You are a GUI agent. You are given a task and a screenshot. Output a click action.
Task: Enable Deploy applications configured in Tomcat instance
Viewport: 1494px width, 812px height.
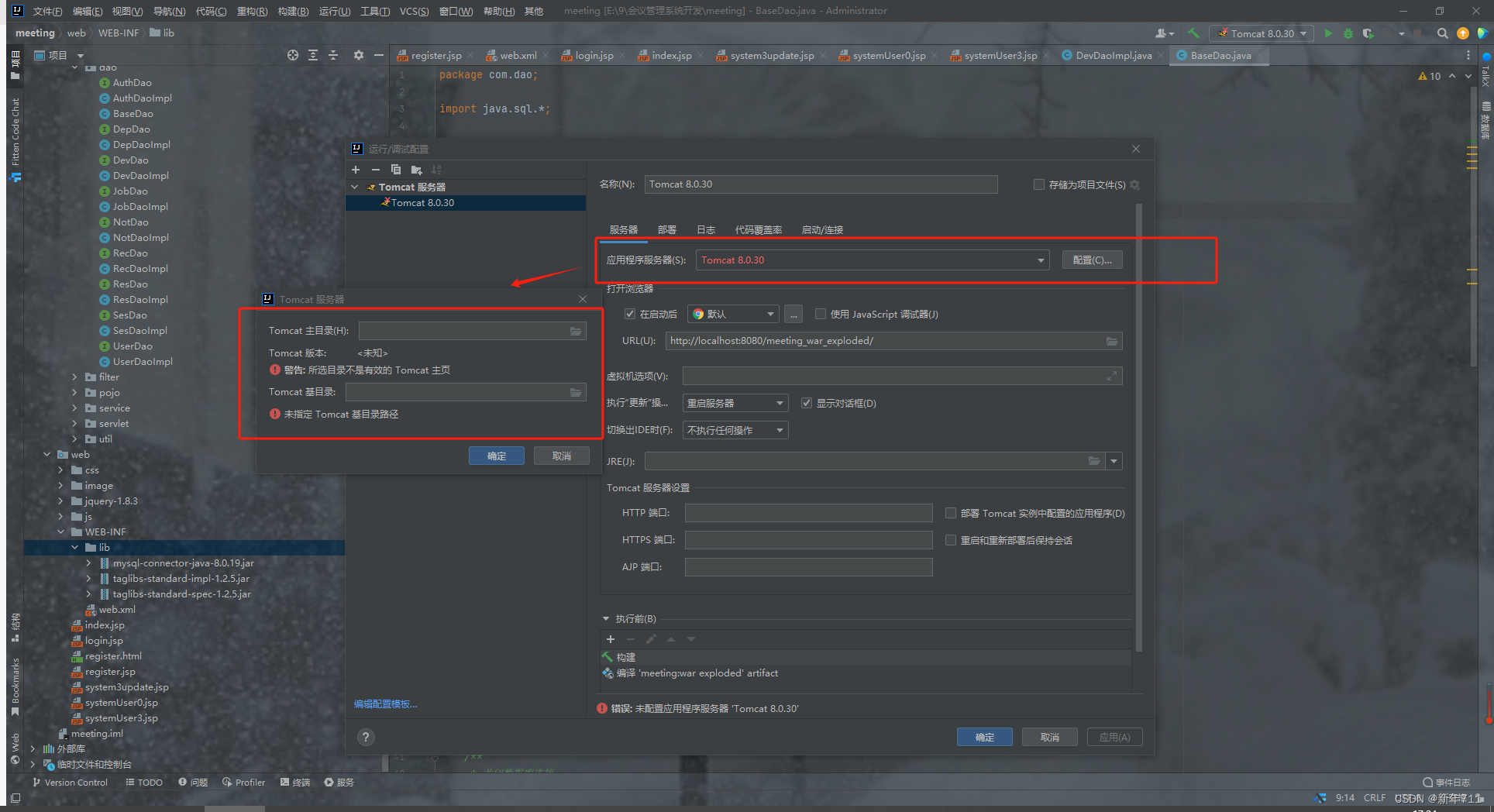point(951,513)
